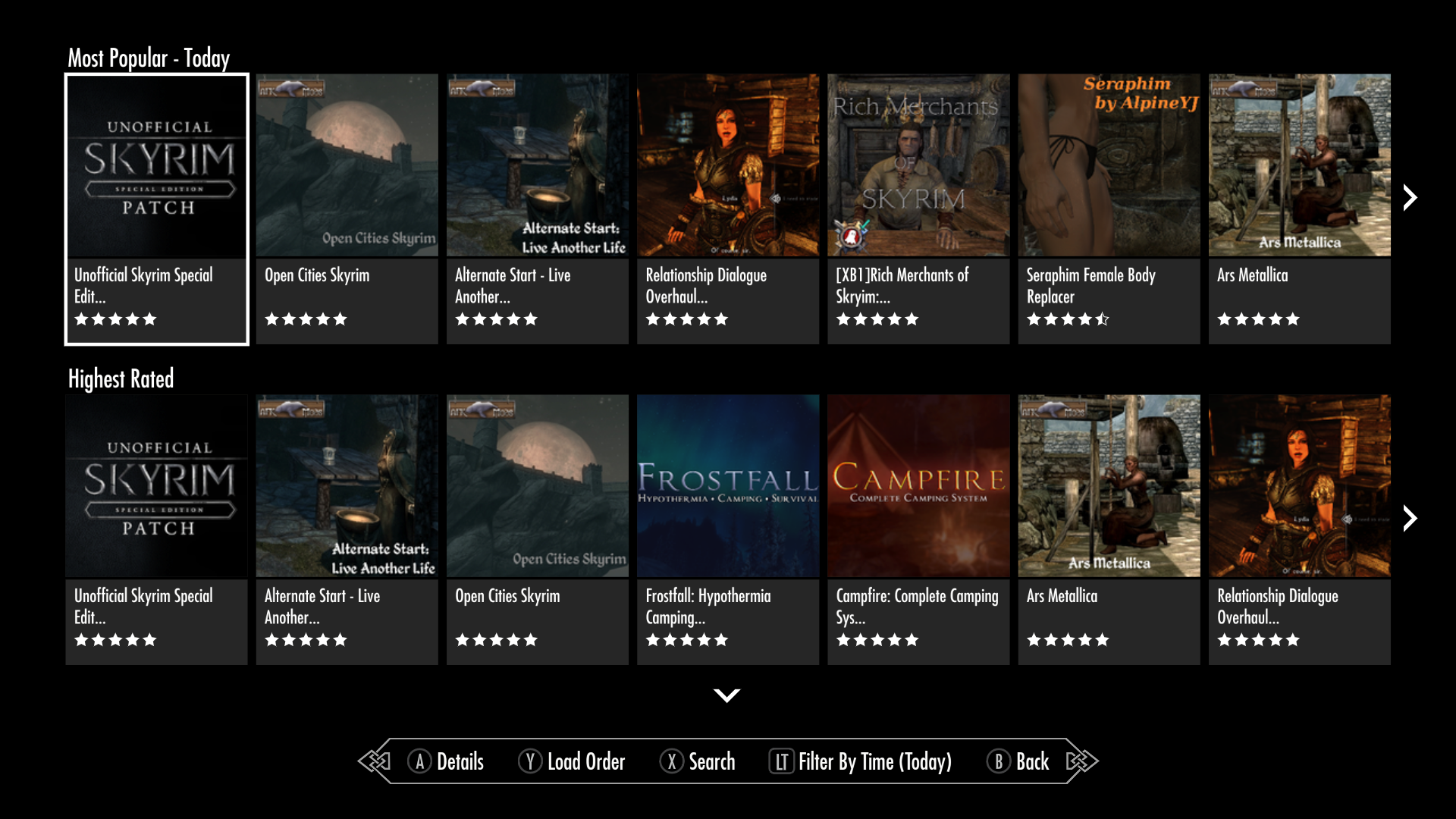Select Unofficial Skyrim Patch thumbnail in Most Popular
The width and height of the screenshot is (1456, 819).
(x=157, y=166)
